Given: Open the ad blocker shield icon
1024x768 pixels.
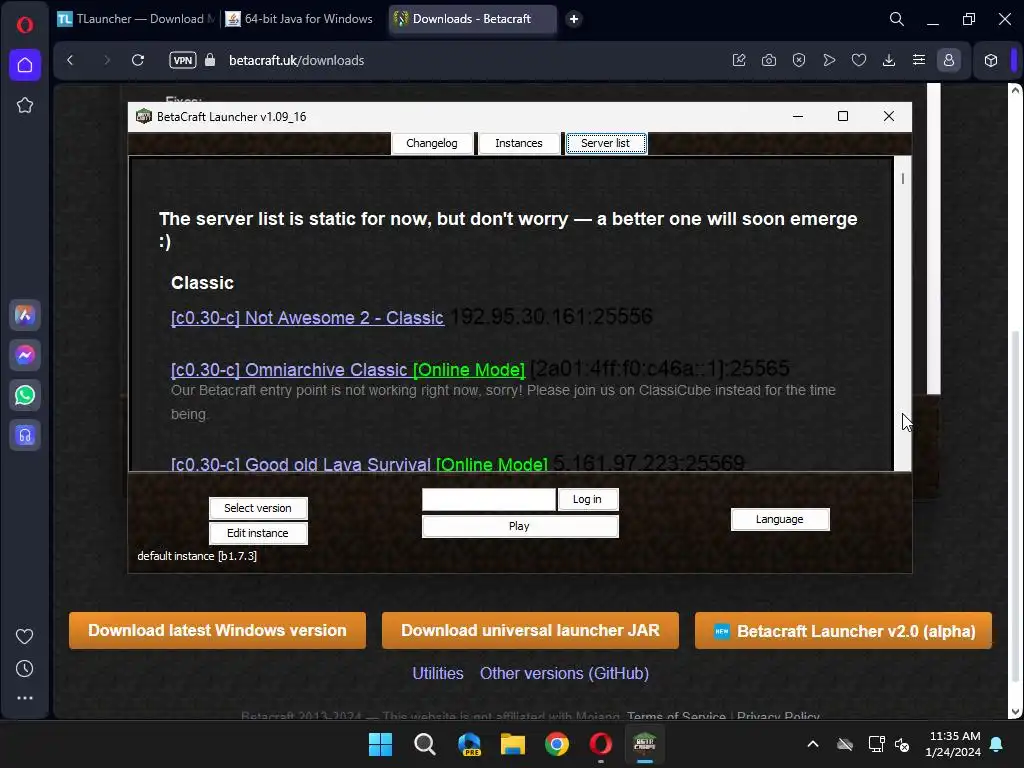Looking at the screenshot, I should click(x=799, y=60).
